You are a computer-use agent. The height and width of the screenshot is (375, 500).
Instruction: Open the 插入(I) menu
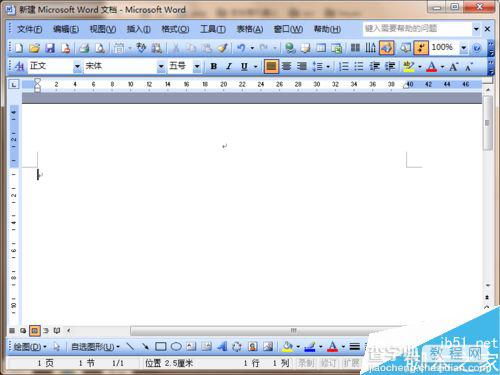tap(138, 29)
